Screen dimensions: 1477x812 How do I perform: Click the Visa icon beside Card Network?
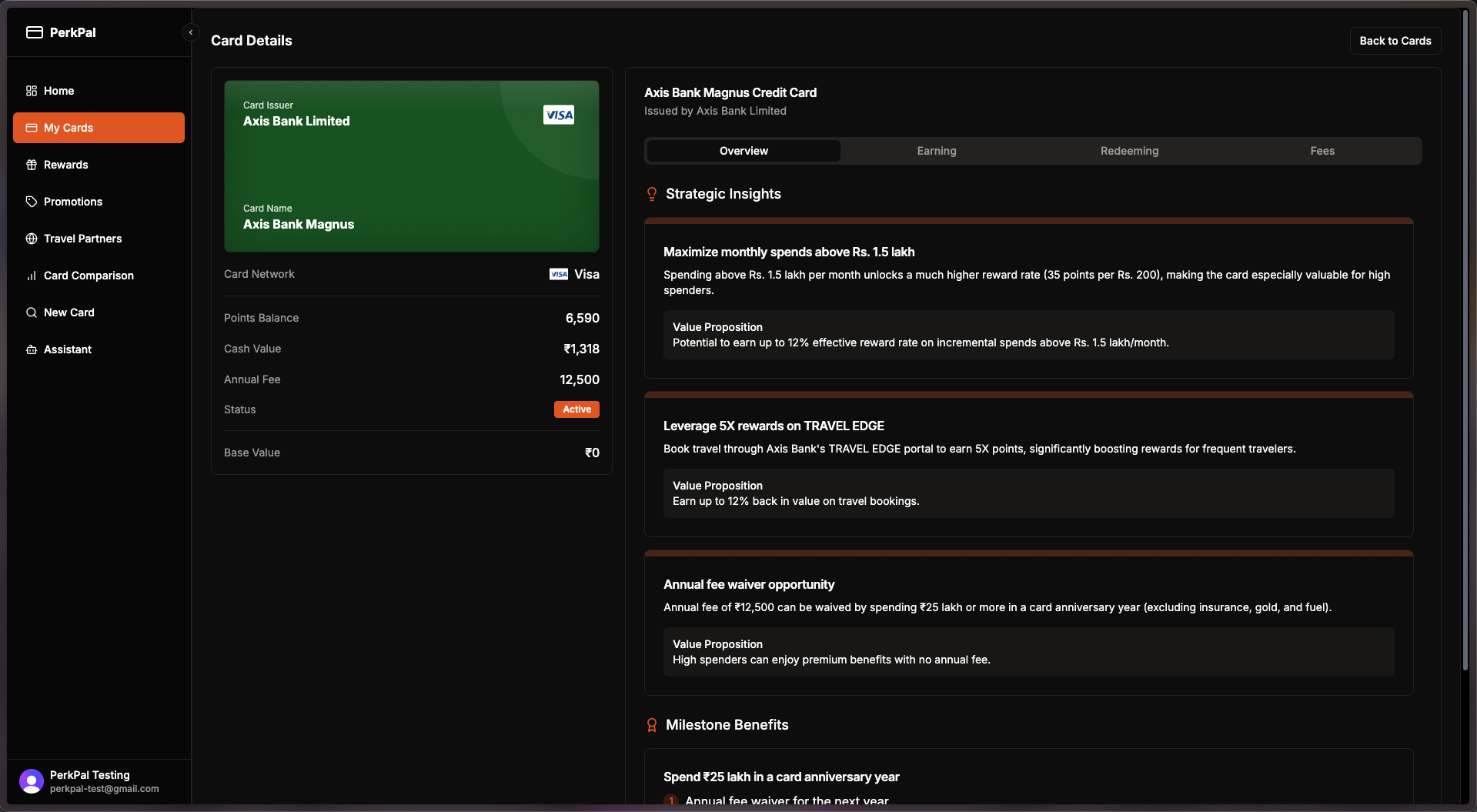[x=559, y=274]
